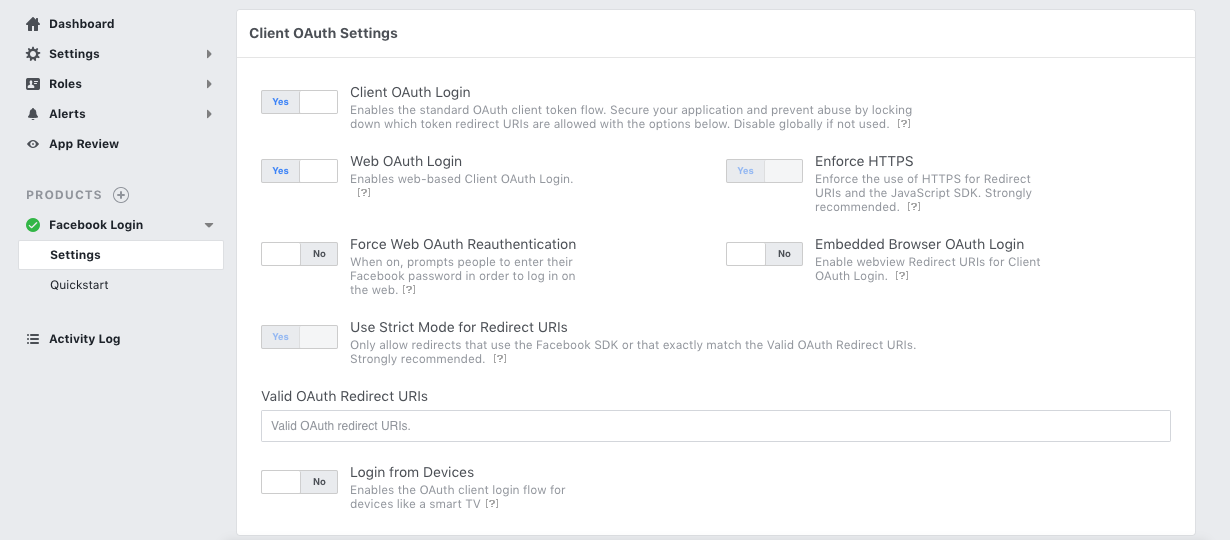Click the Roles ID card icon

[x=33, y=84]
